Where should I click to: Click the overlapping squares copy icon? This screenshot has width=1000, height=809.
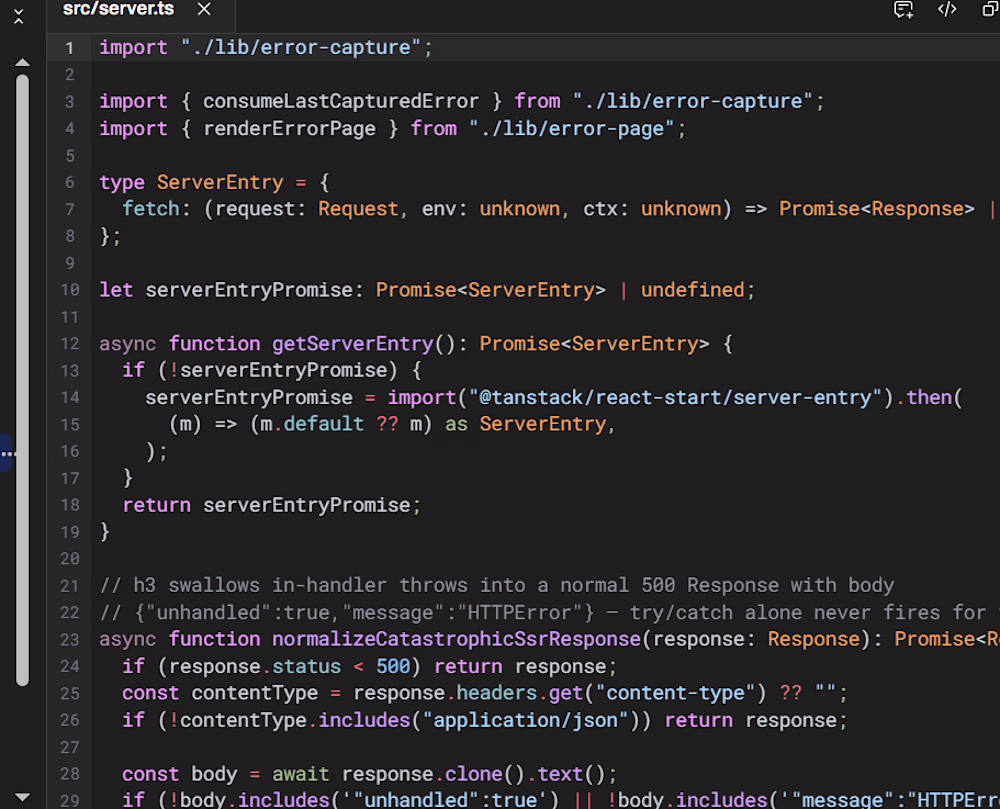point(991,9)
